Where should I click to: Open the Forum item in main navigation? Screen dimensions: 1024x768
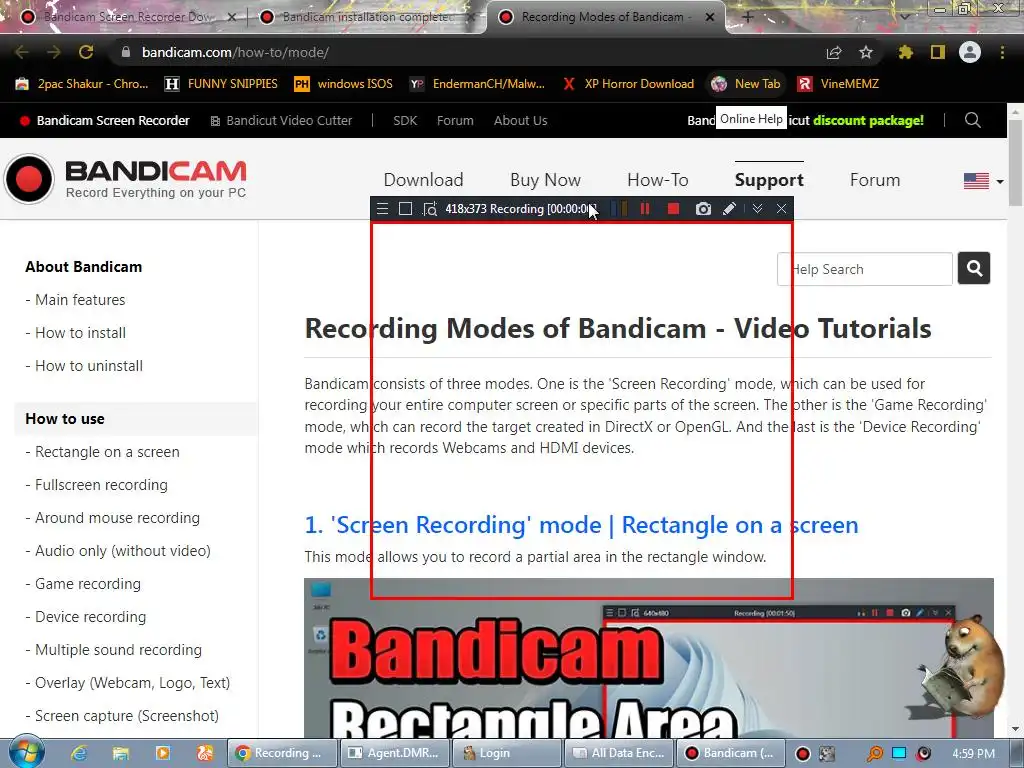pos(875,180)
